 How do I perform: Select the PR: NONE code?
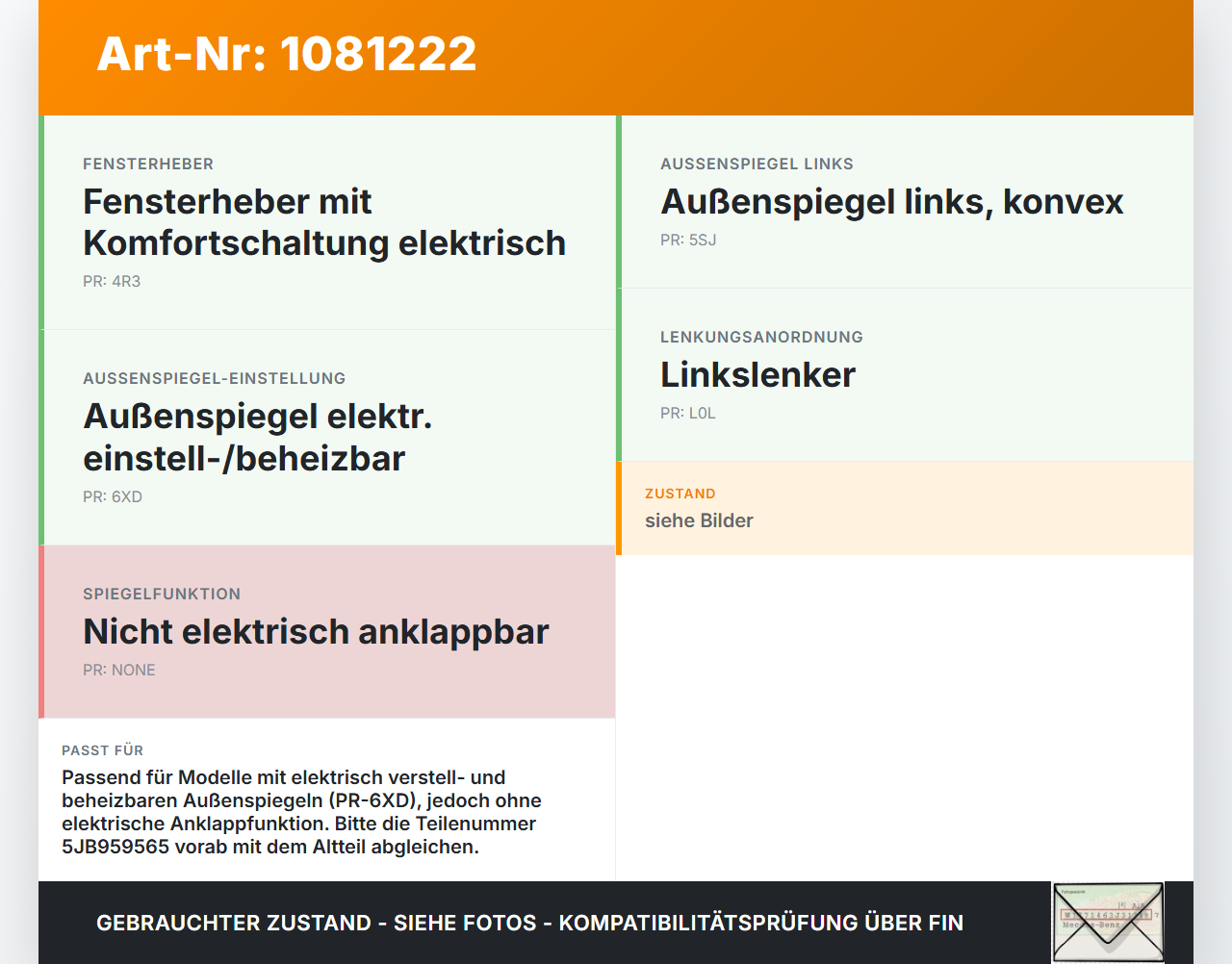pos(119,671)
